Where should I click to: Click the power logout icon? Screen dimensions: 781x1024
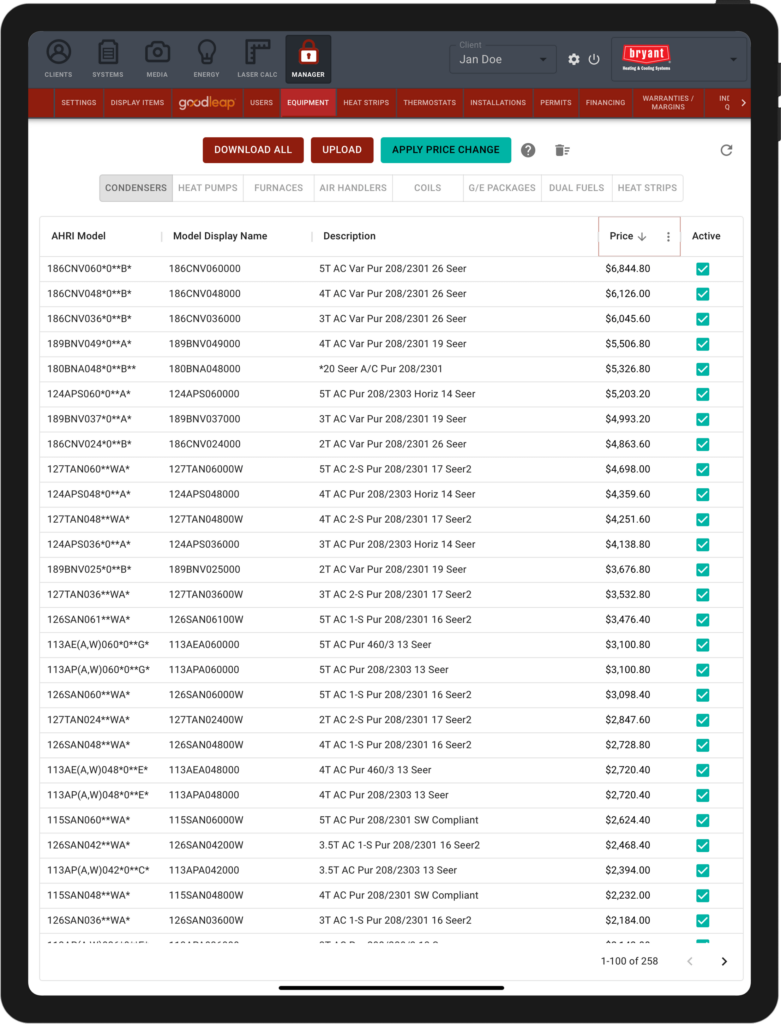pyautogui.click(x=594, y=60)
